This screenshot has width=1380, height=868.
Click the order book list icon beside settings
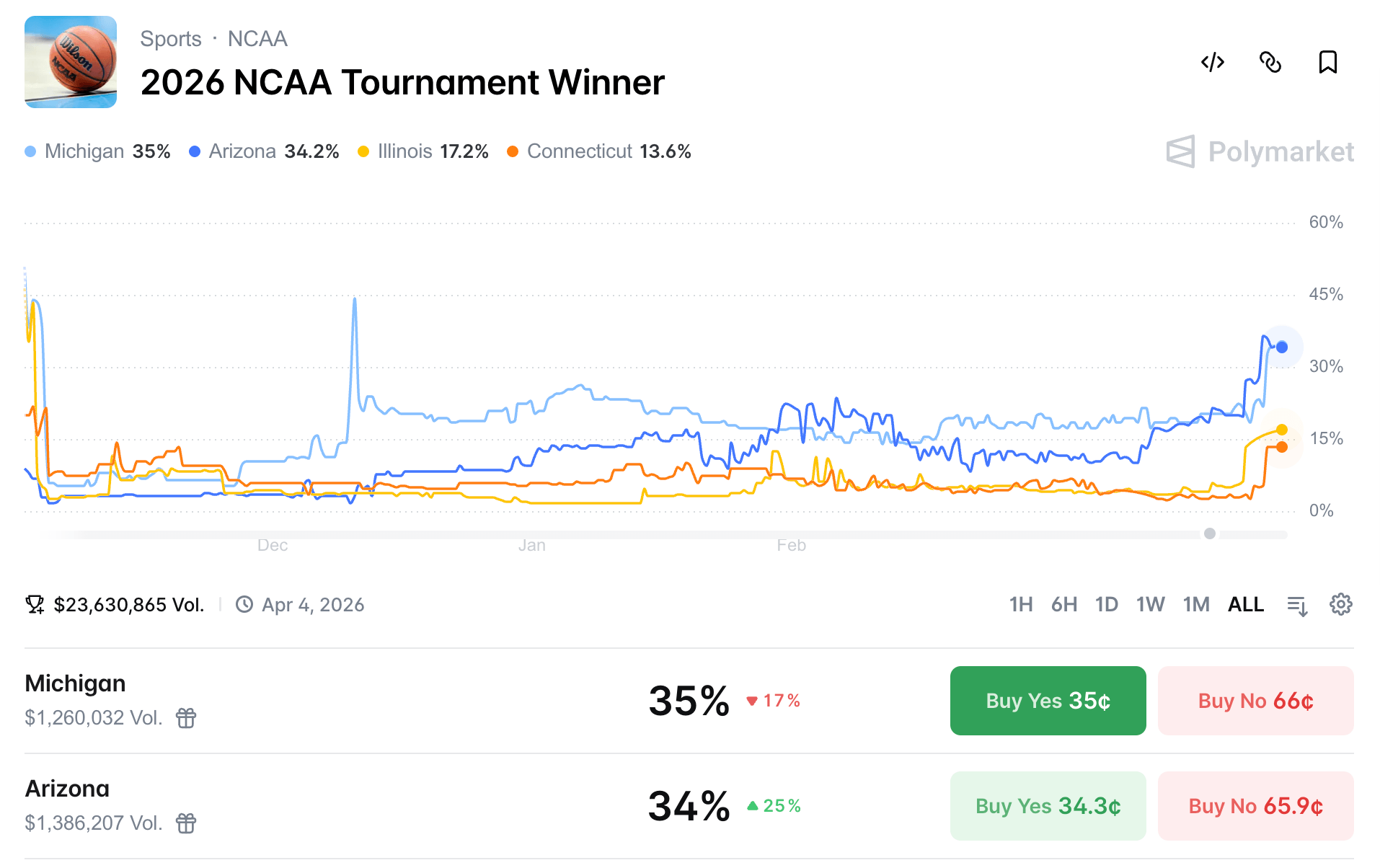pos(1296,606)
